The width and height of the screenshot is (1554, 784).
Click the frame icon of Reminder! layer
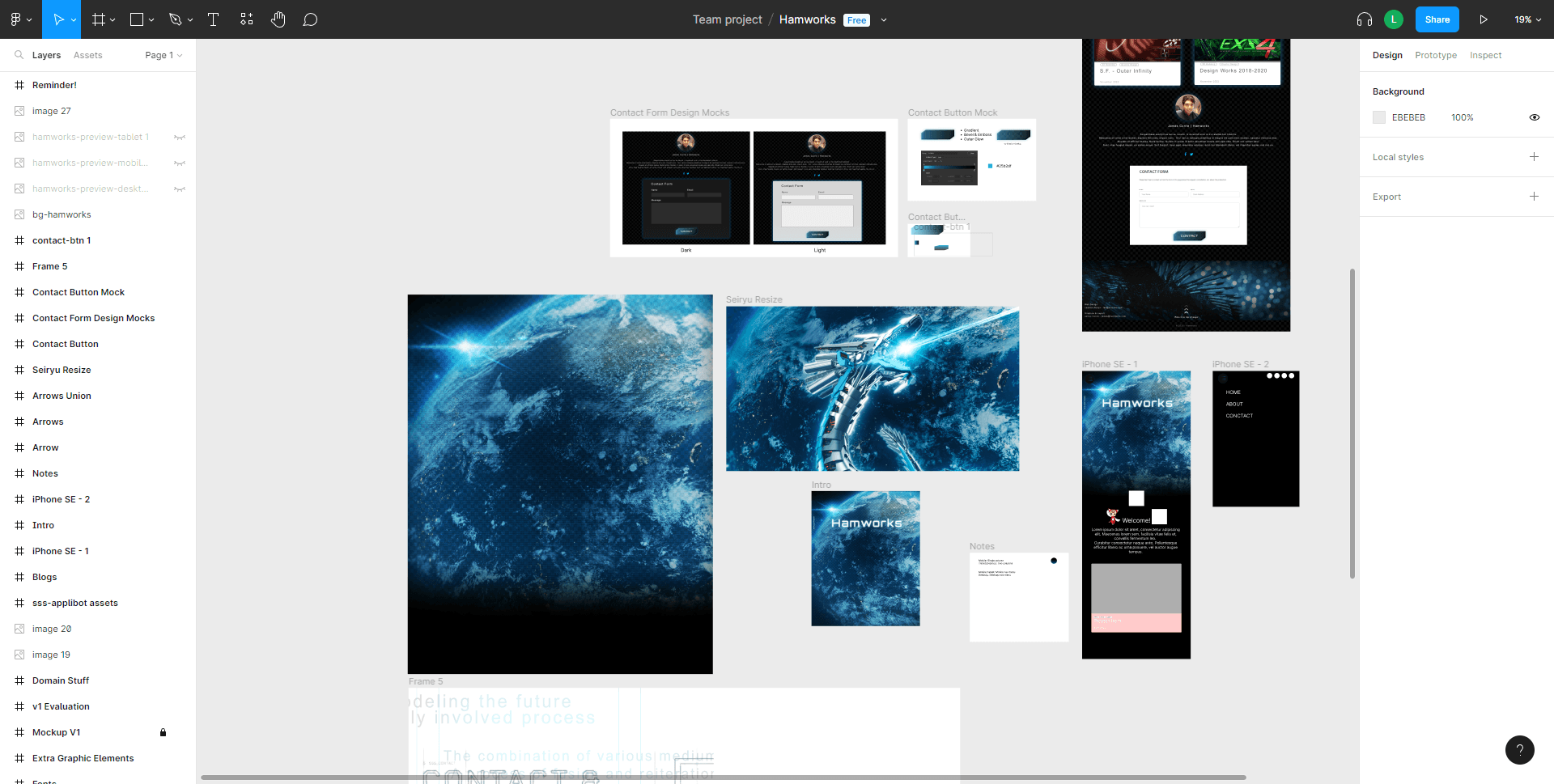pyautogui.click(x=19, y=85)
